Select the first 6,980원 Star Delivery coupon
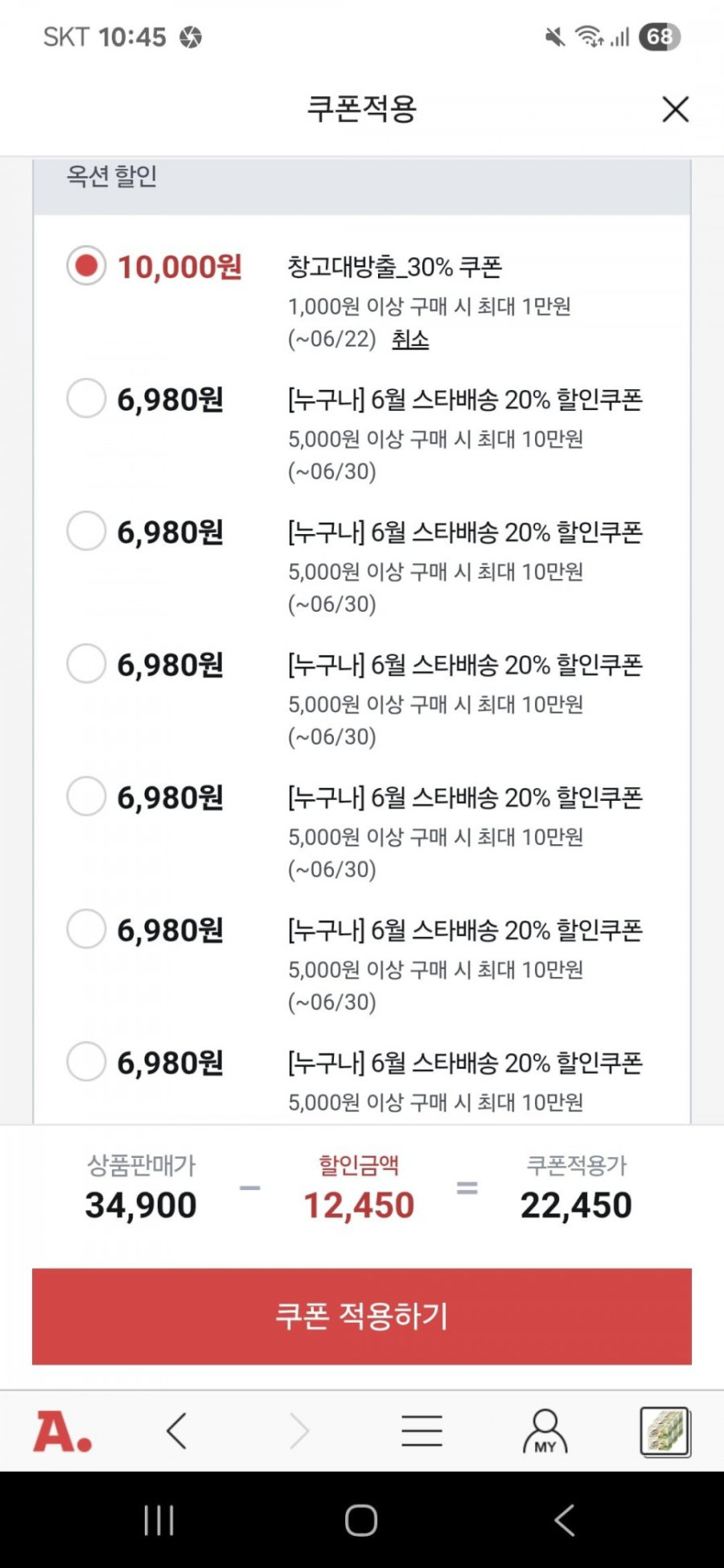The height and width of the screenshot is (1568, 724). (x=86, y=399)
